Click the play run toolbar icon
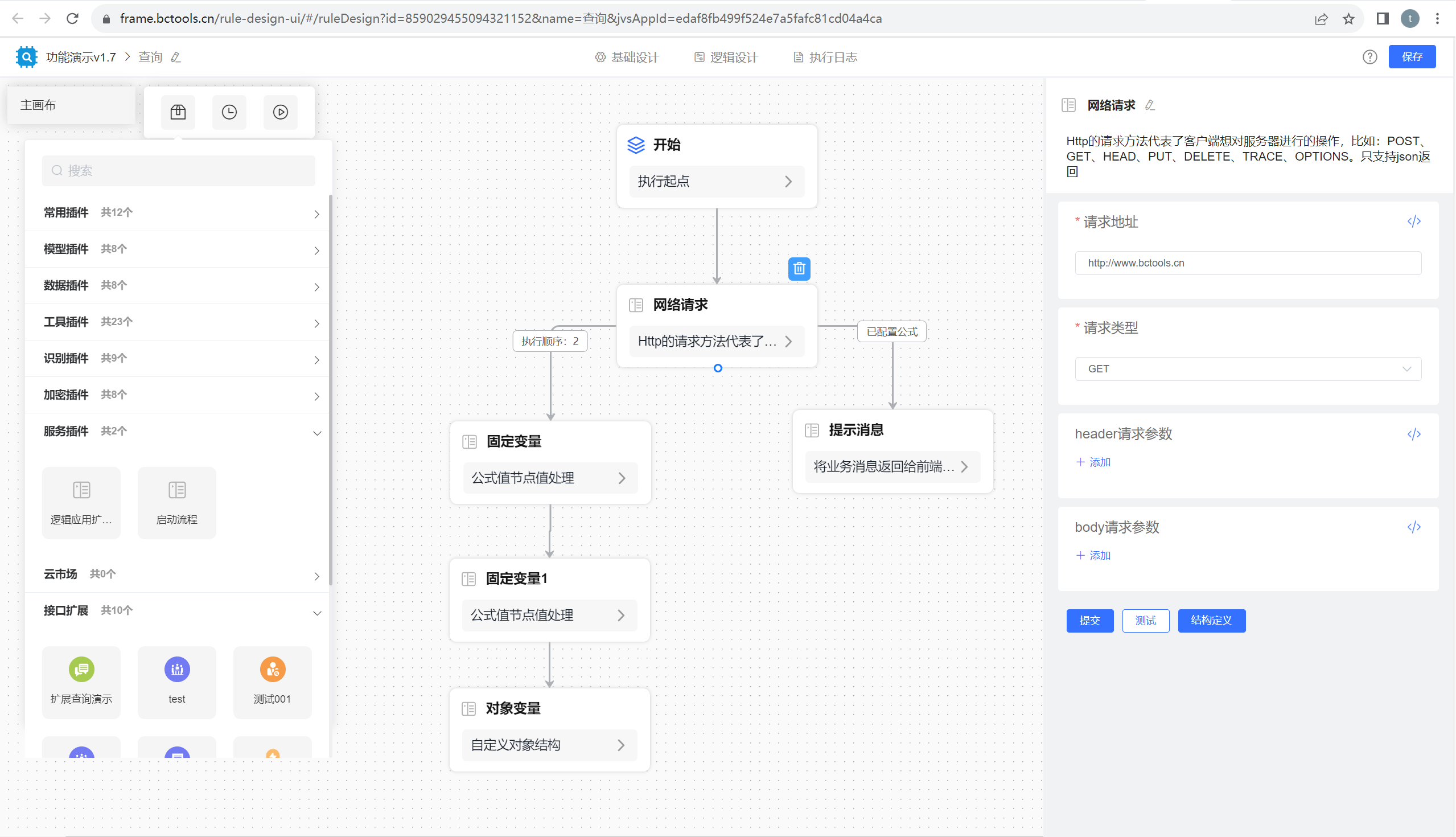 tap(281, 112)
